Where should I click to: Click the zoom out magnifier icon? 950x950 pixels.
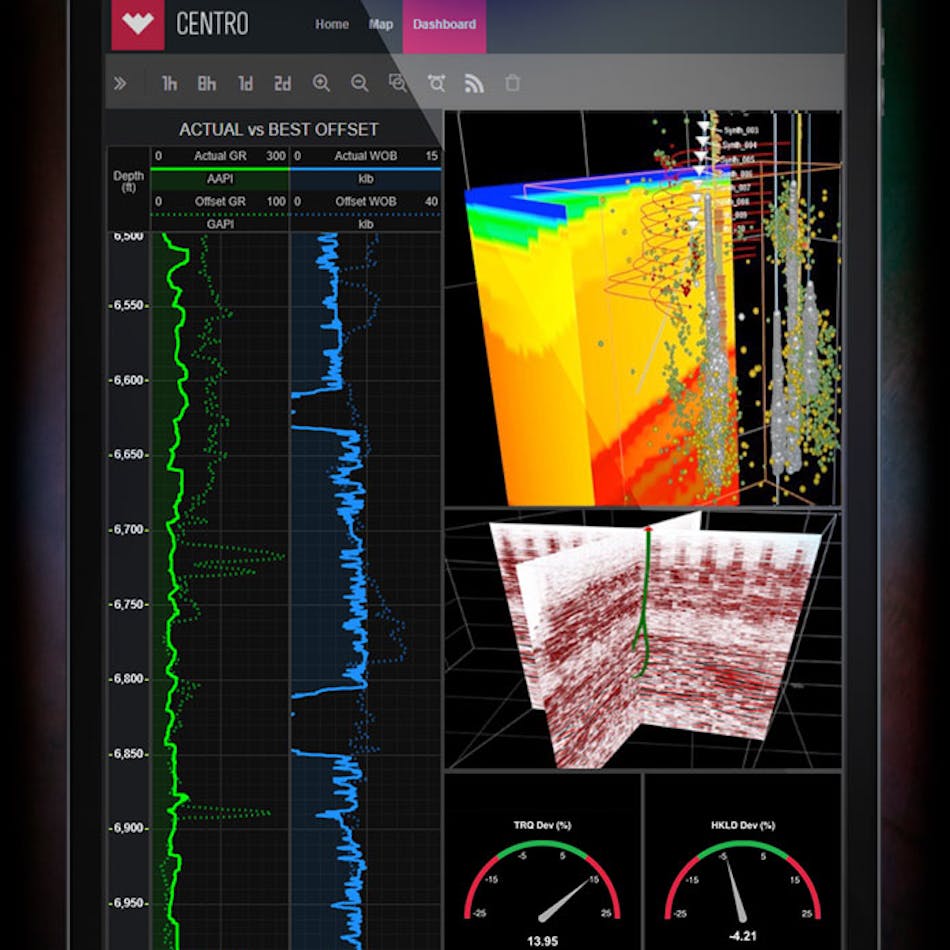(x=359, y=84)
